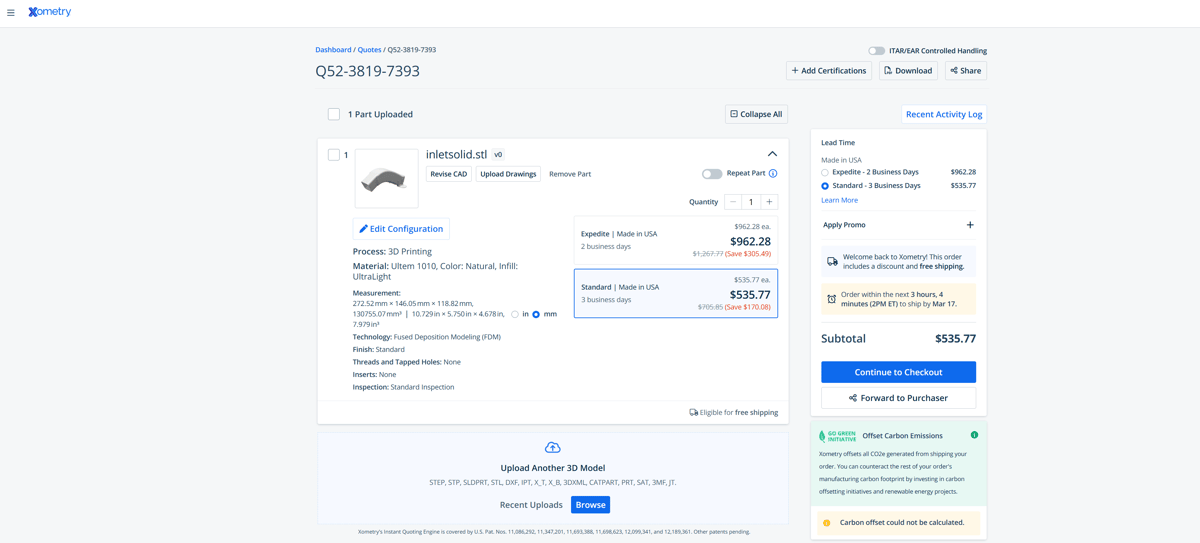Select Standard 3 Business Days radio
This screenshot has width=1200, height=543.
tap(825, 186)
